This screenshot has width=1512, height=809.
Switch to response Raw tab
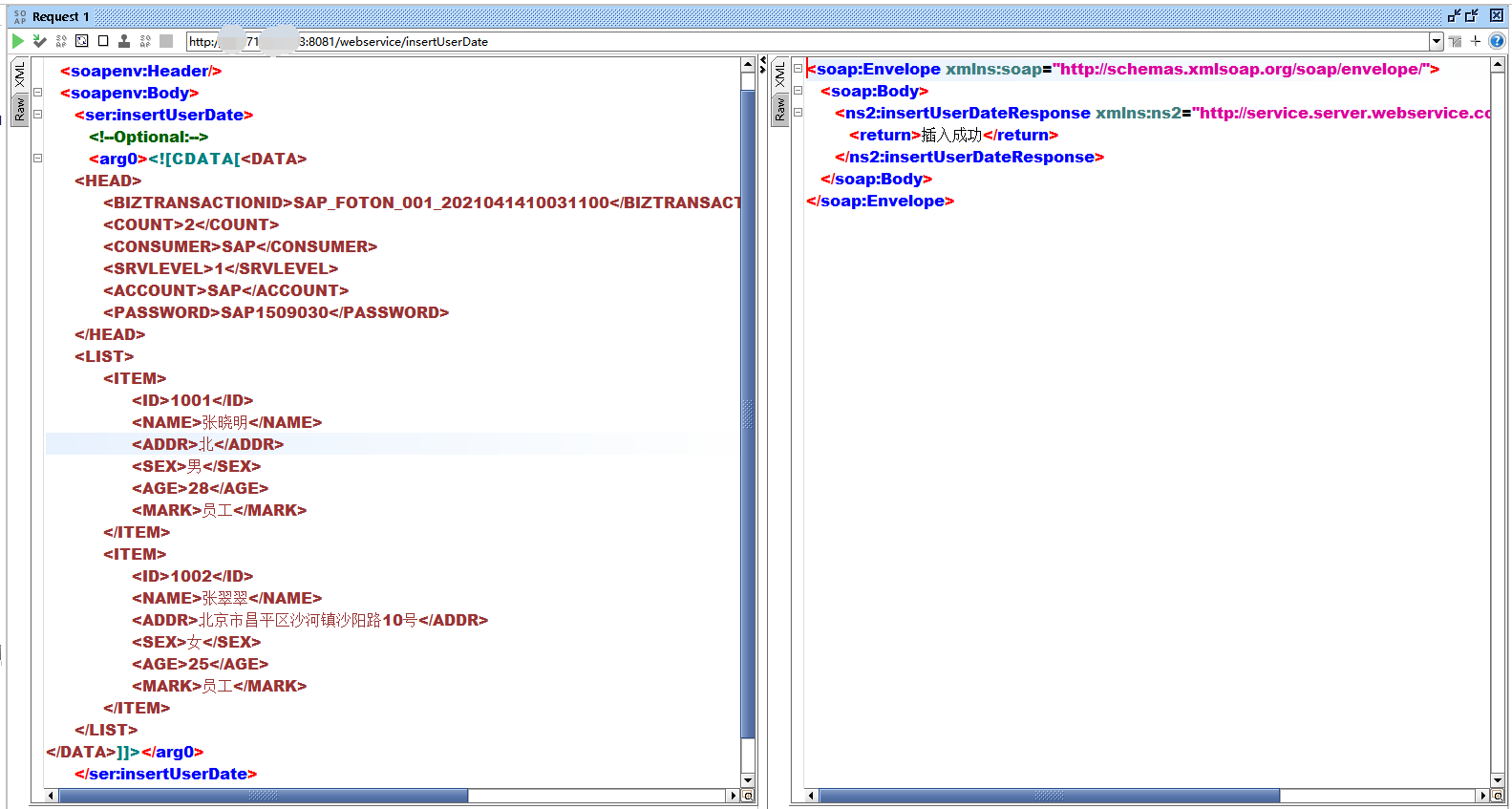tap(780, 109)
